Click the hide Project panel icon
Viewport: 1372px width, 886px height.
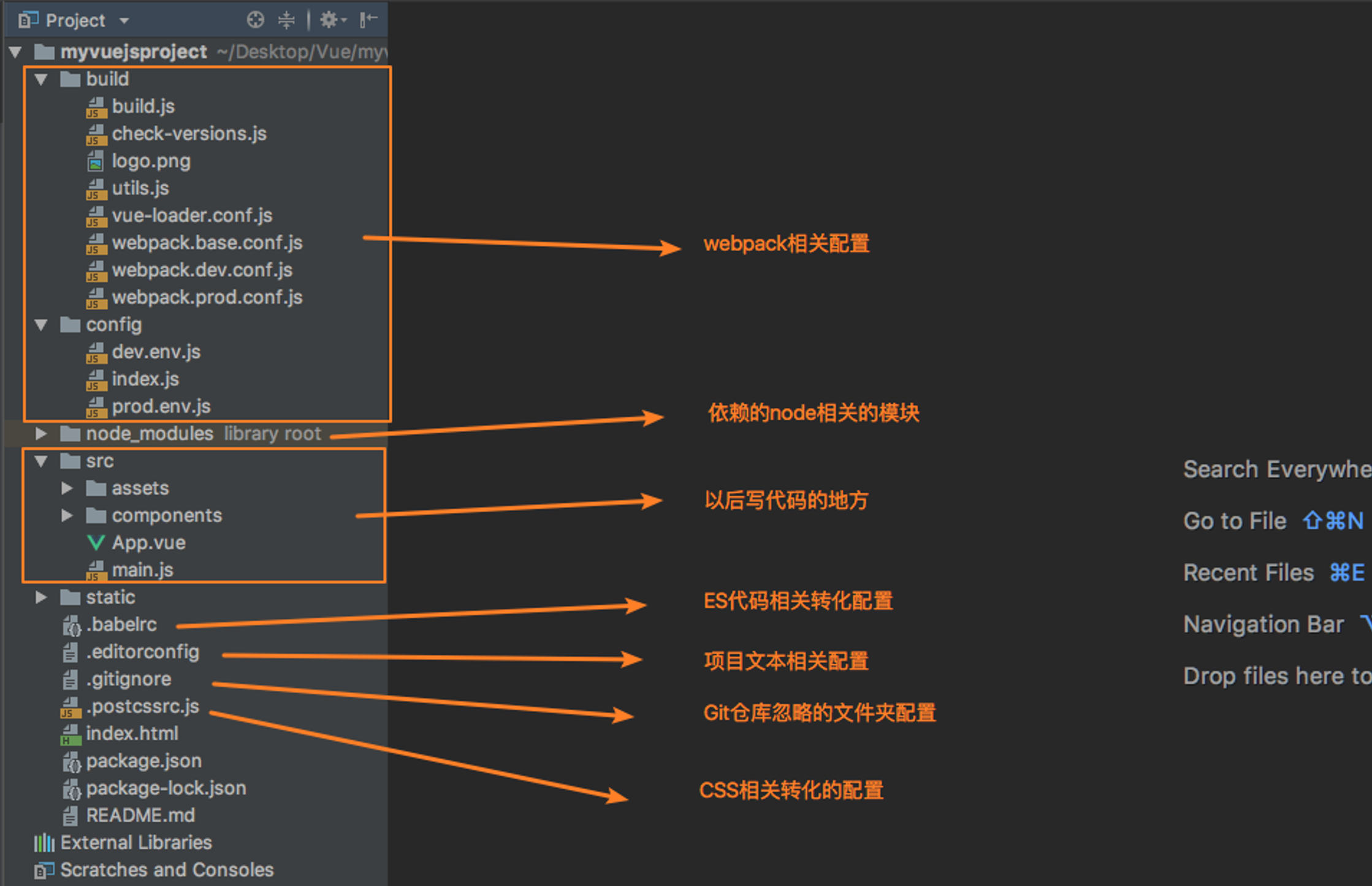tap(368, 20)
